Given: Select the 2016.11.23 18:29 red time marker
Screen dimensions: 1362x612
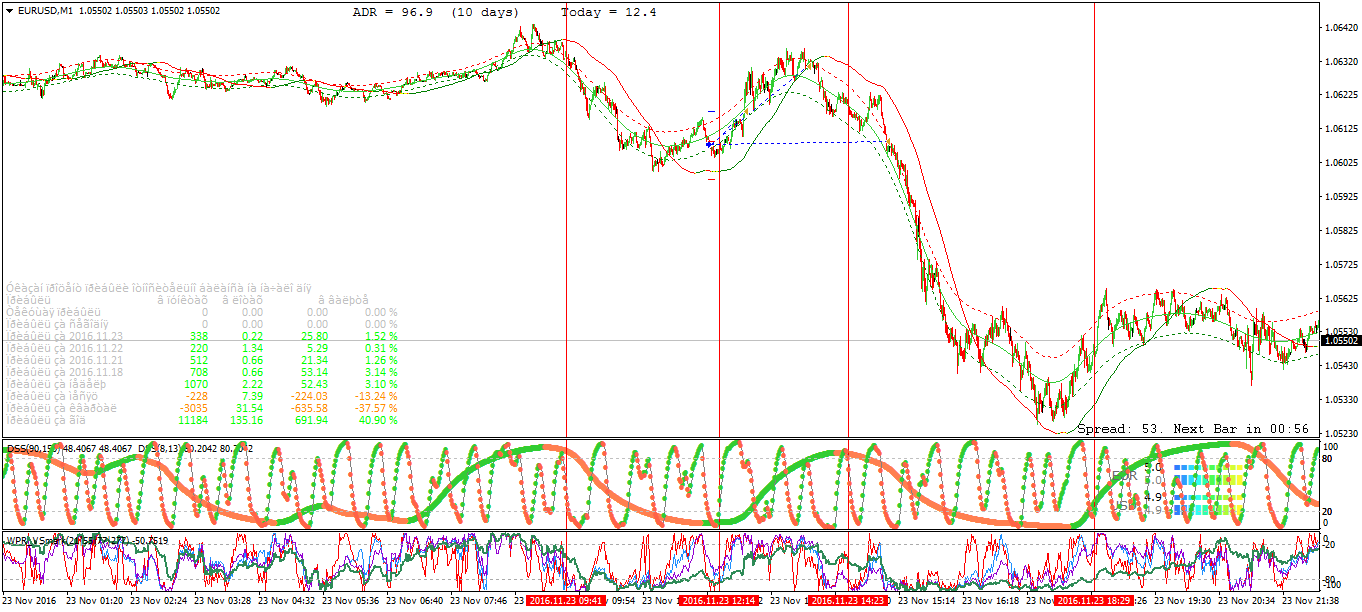Looking at the screenshot, I should coord(1095,600).
